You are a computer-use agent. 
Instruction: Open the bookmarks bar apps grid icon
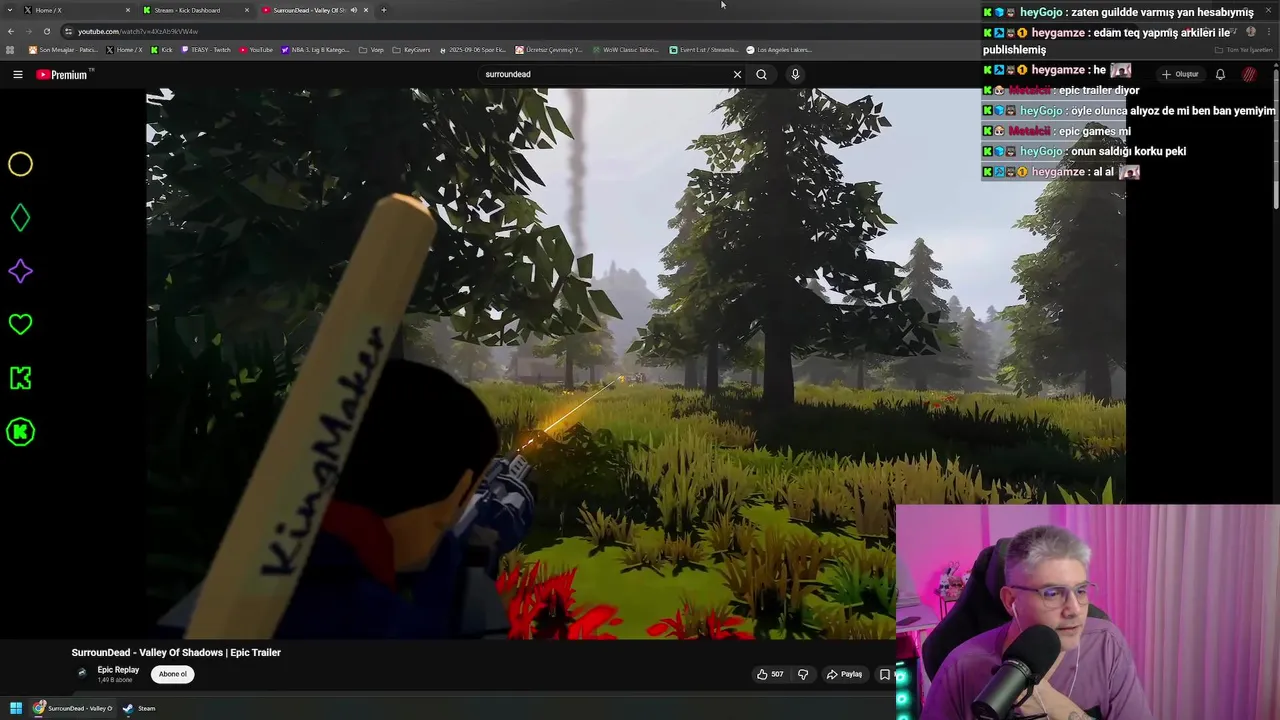pyautogui.click(x=11, y=50)
